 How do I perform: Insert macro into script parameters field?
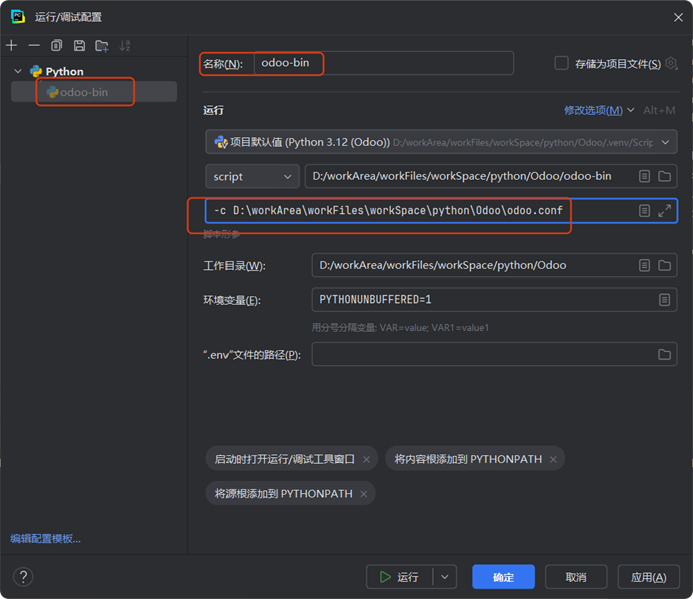pos(644,211)
